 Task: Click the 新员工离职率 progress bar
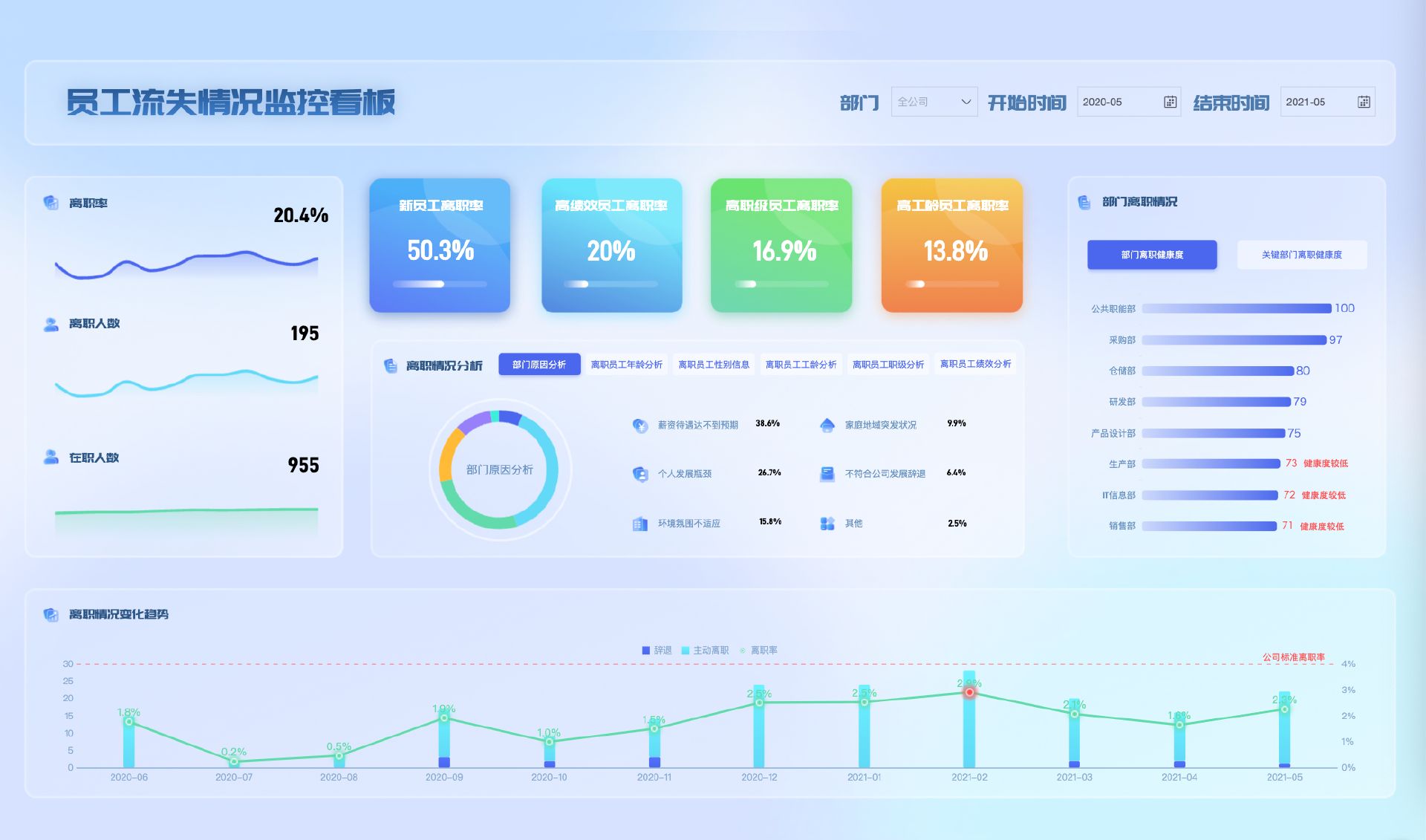click(440, 284)
